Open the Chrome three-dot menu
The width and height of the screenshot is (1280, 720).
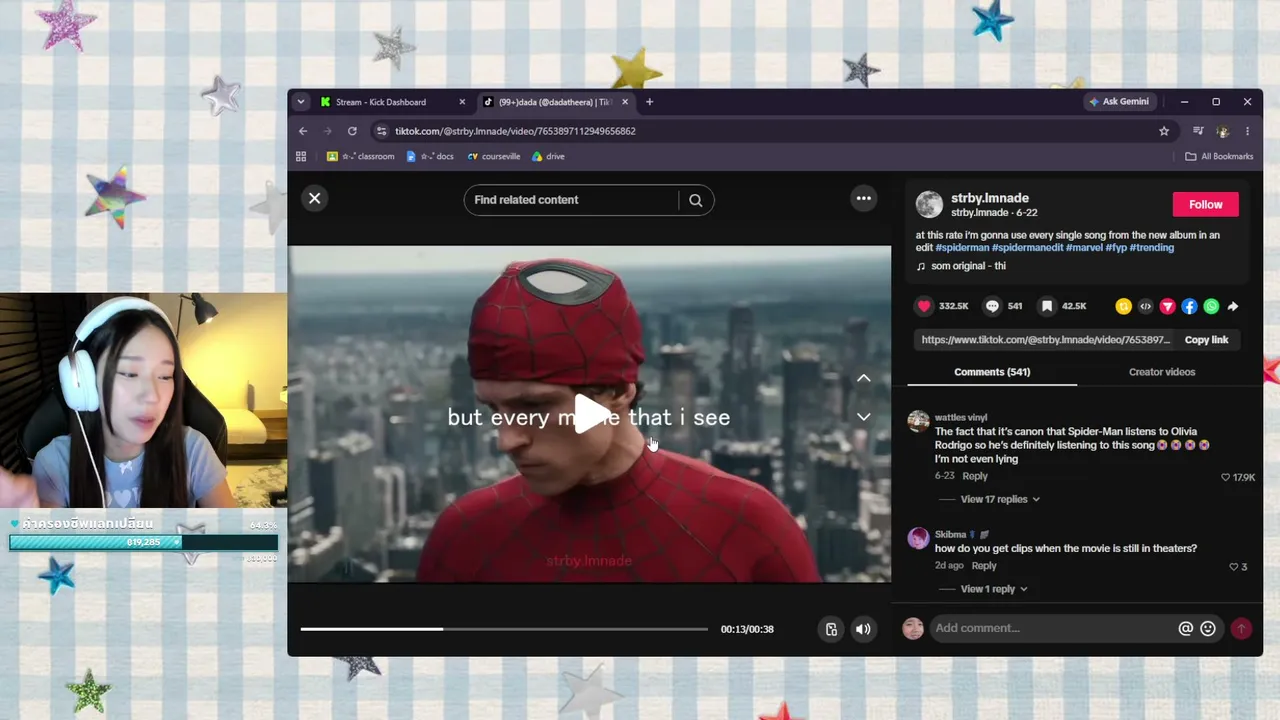click(x=1247, y=131)
